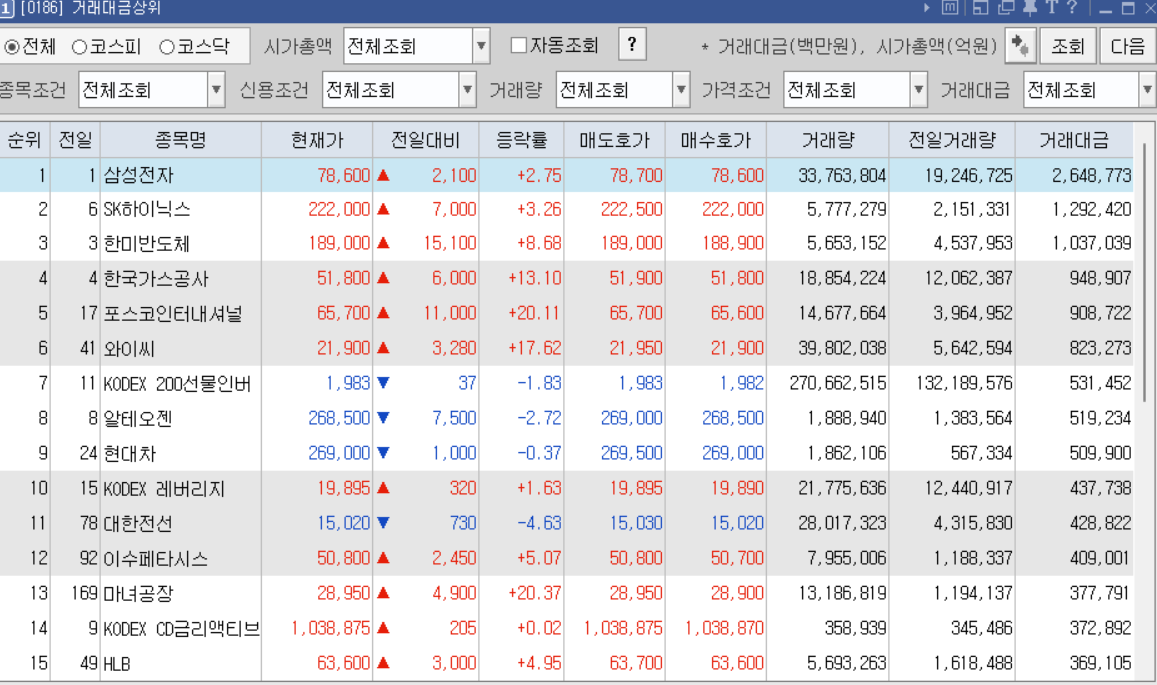The width and height of the screenshot is (1157, 685).
Task: Sort by the 전일대비 column header
Action: pyautogui.click(x=426, y=140)
